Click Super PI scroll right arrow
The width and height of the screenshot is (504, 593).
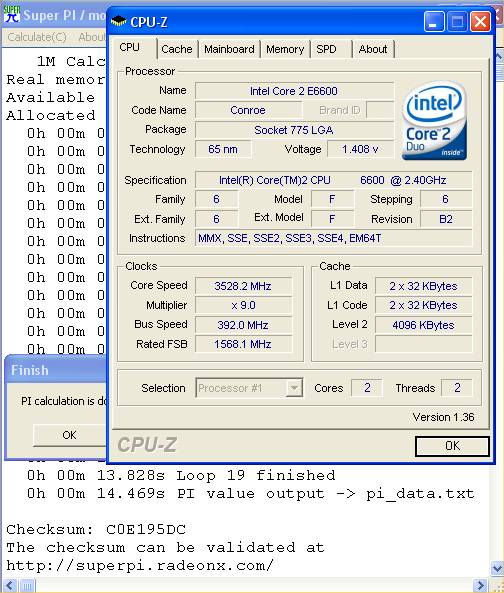(x=481, y=586)
